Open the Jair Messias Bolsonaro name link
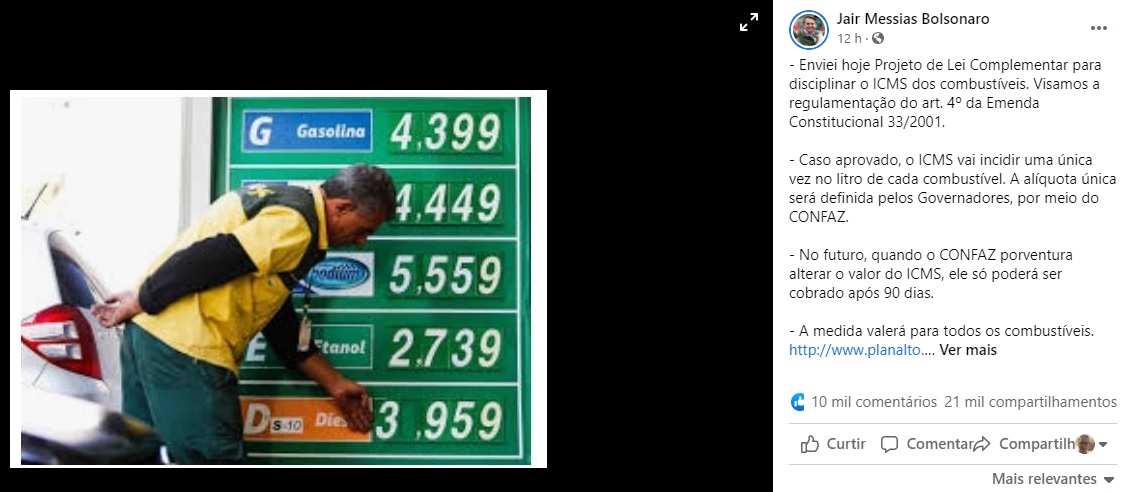 tap(912, 19)
